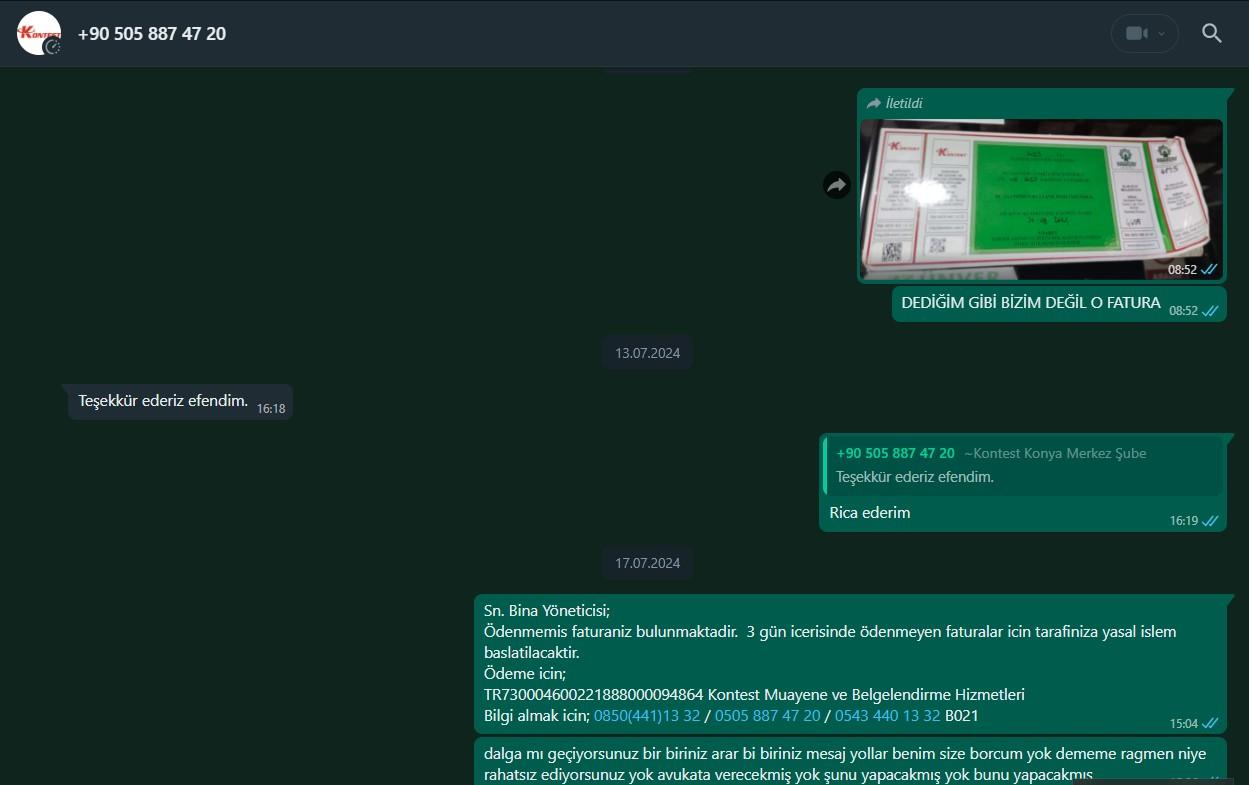Click read receipt ticks on 15:04 message
Image resolution: width=1249 pixels, height=785 pixels.
tap(1210, 723)
